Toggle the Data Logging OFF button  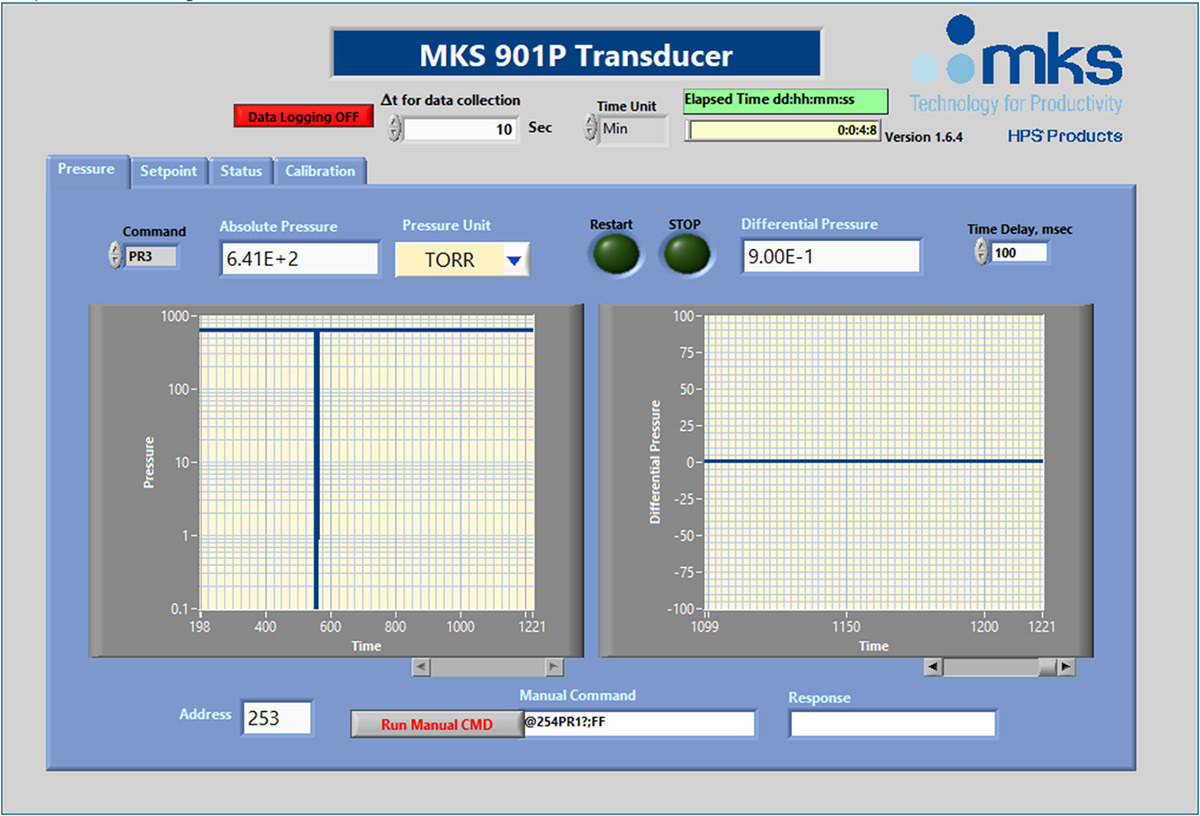(x=303, y=116)
